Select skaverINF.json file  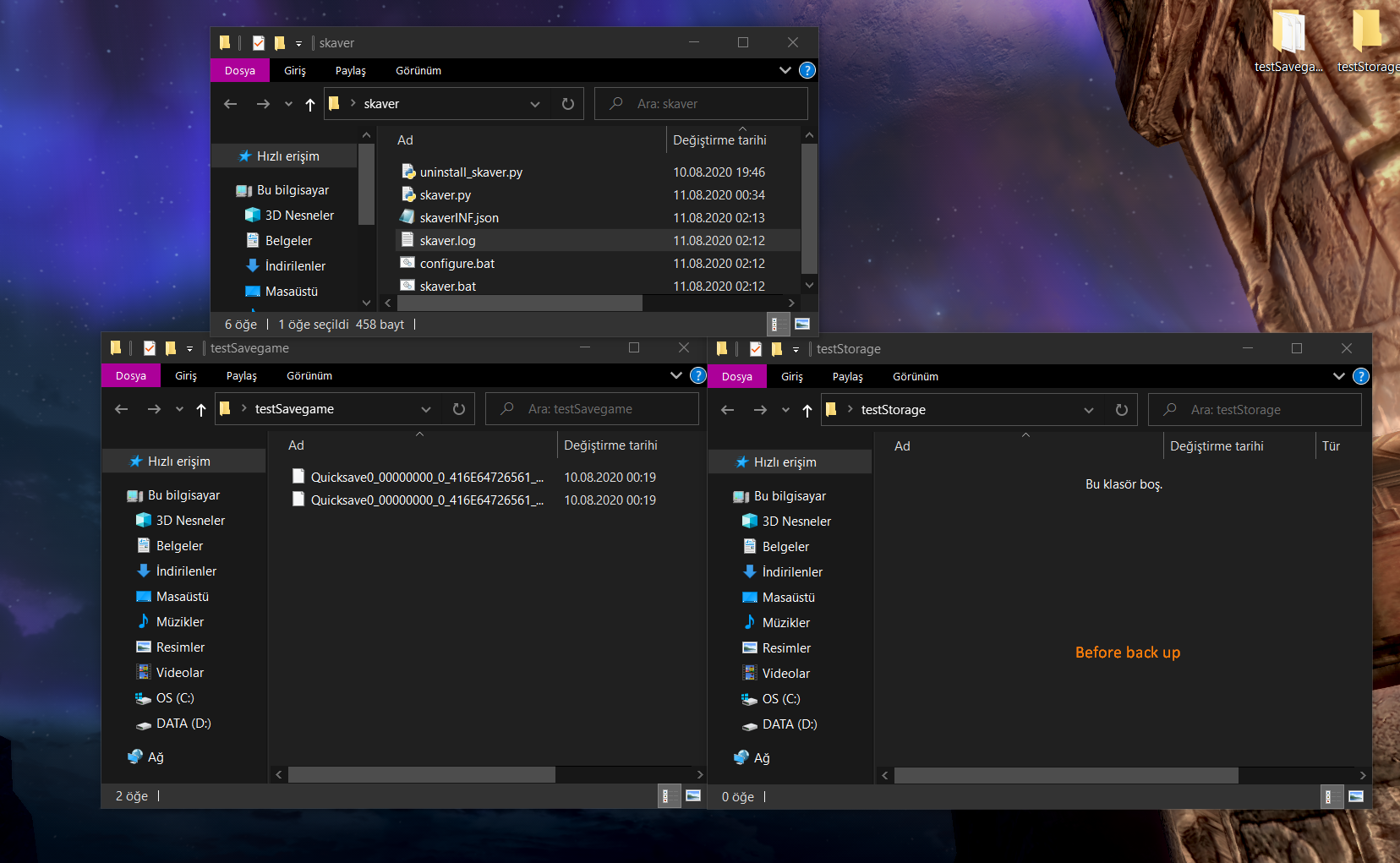(x=459, y=218)
